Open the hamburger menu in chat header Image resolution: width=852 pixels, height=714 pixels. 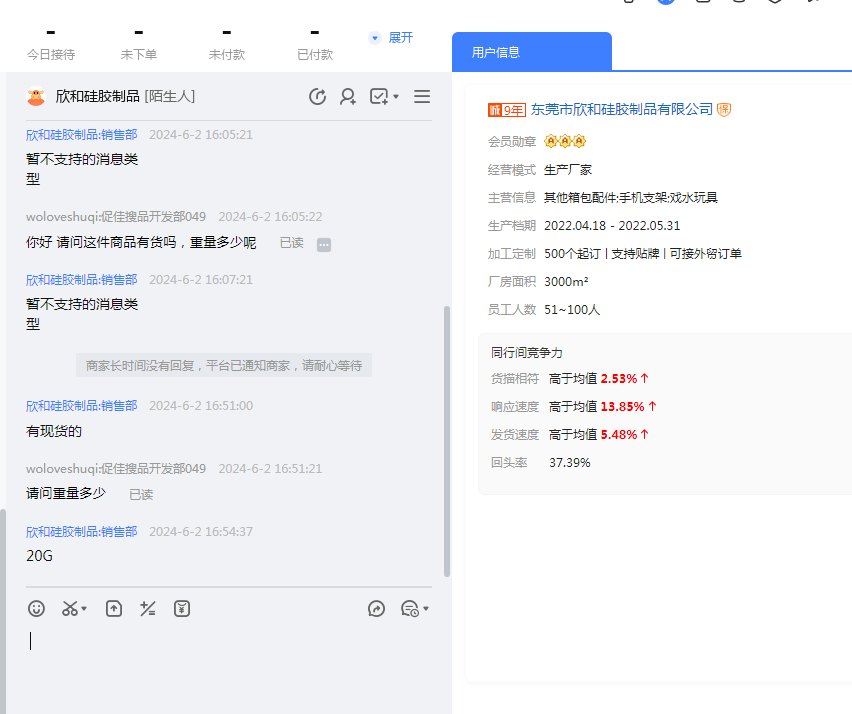(x=422, y=96)
